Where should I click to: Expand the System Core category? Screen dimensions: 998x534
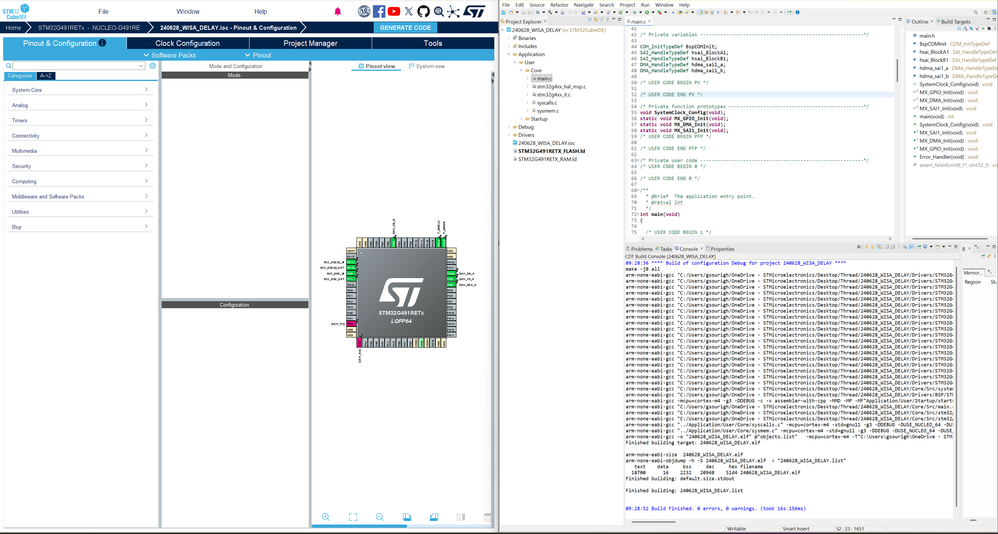click(x=80, y=90)
